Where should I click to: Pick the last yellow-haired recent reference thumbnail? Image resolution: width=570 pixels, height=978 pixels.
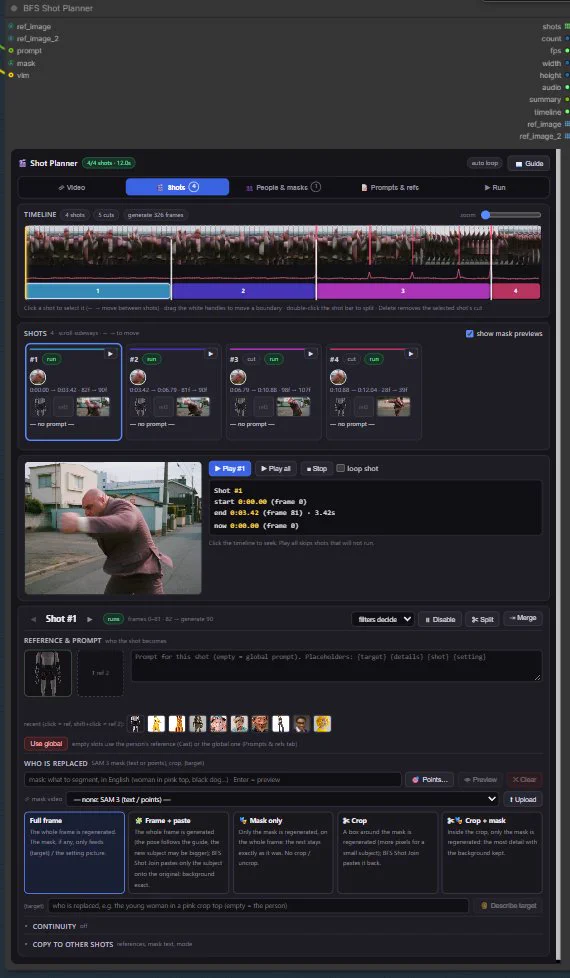tap(322, 724)
